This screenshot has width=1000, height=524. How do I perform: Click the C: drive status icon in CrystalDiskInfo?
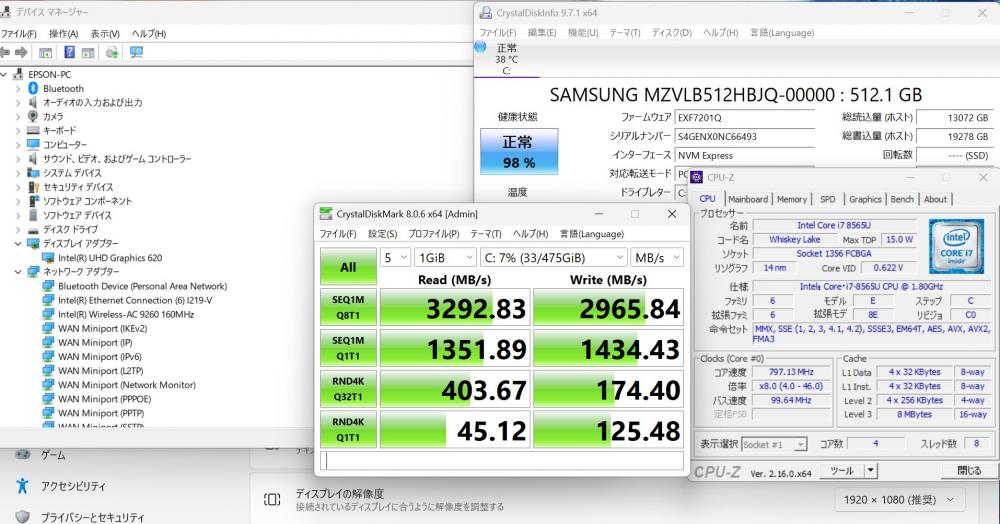click(x=481, y=47)
